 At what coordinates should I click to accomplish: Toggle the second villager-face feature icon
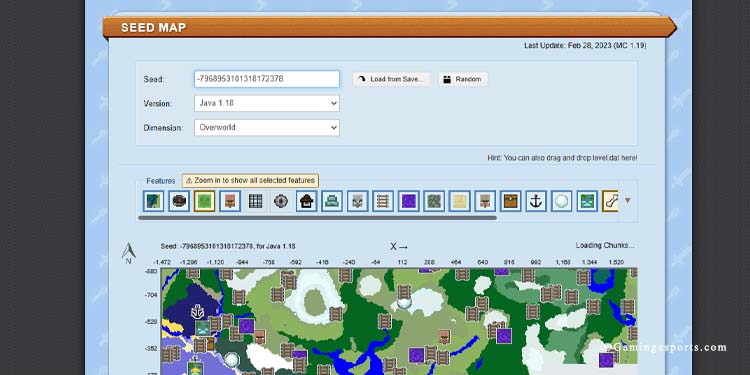click(x=485, y=201)
